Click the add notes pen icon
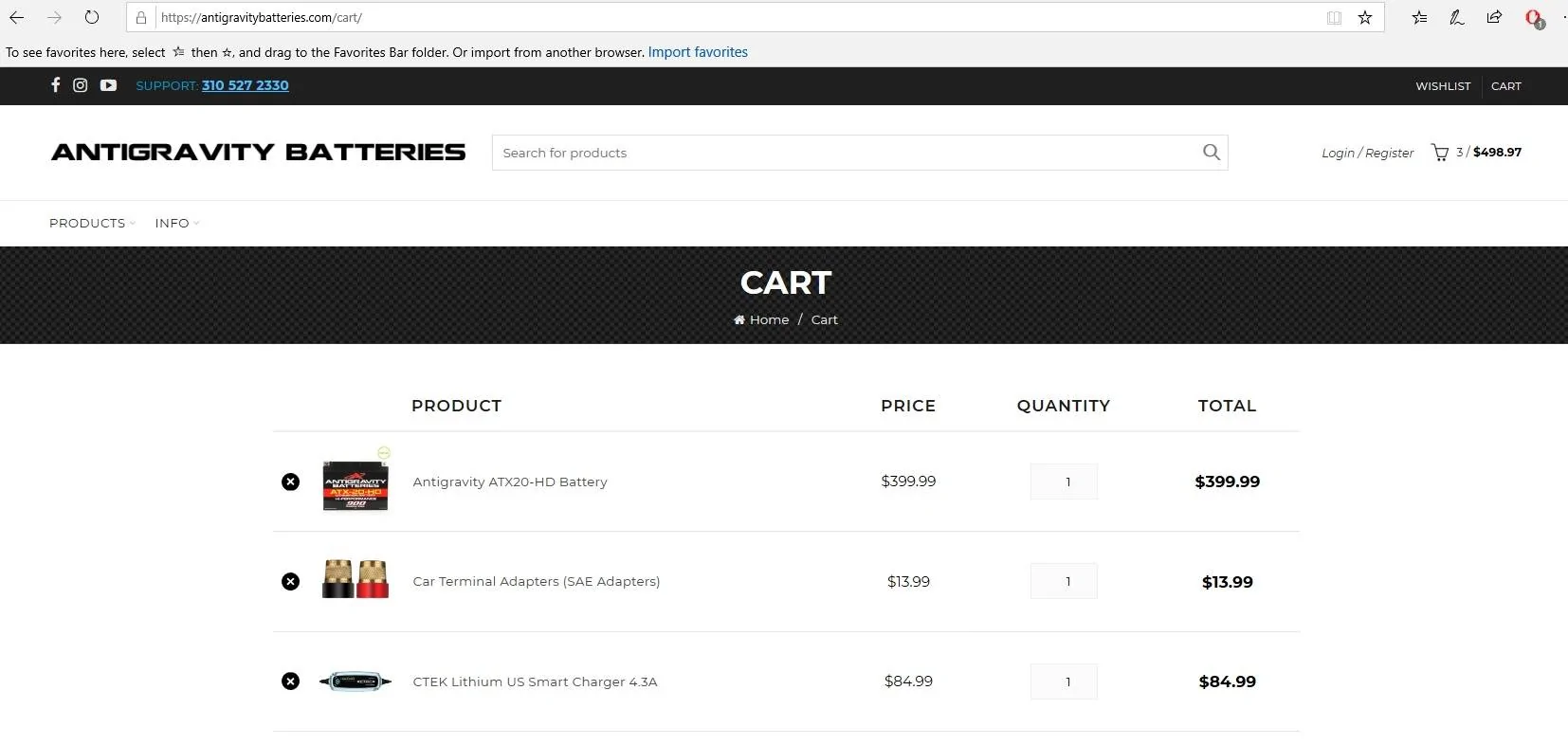This screenshot has height=745, width=1568. (x=1457, y=17)
